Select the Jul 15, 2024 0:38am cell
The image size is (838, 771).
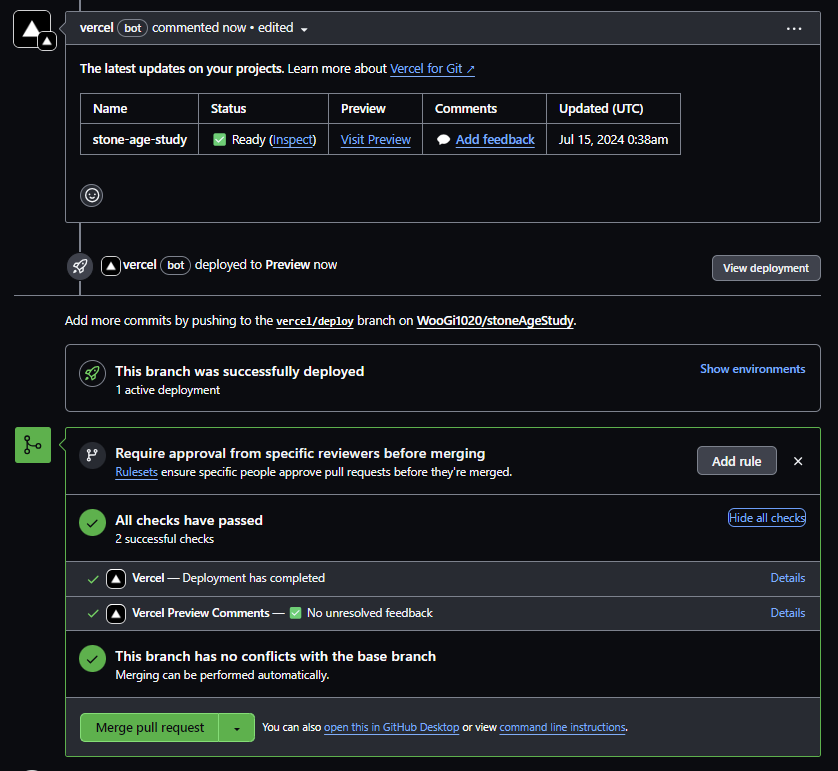(x=614, y=140)
